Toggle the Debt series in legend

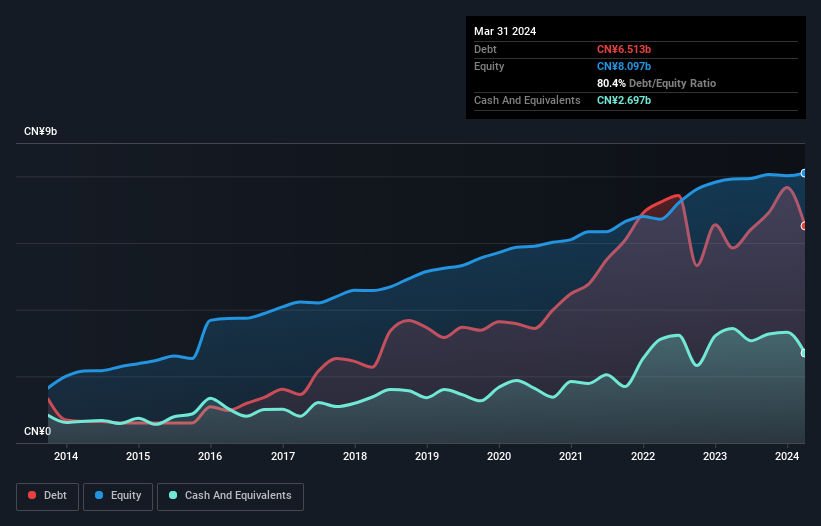[49, 496]
